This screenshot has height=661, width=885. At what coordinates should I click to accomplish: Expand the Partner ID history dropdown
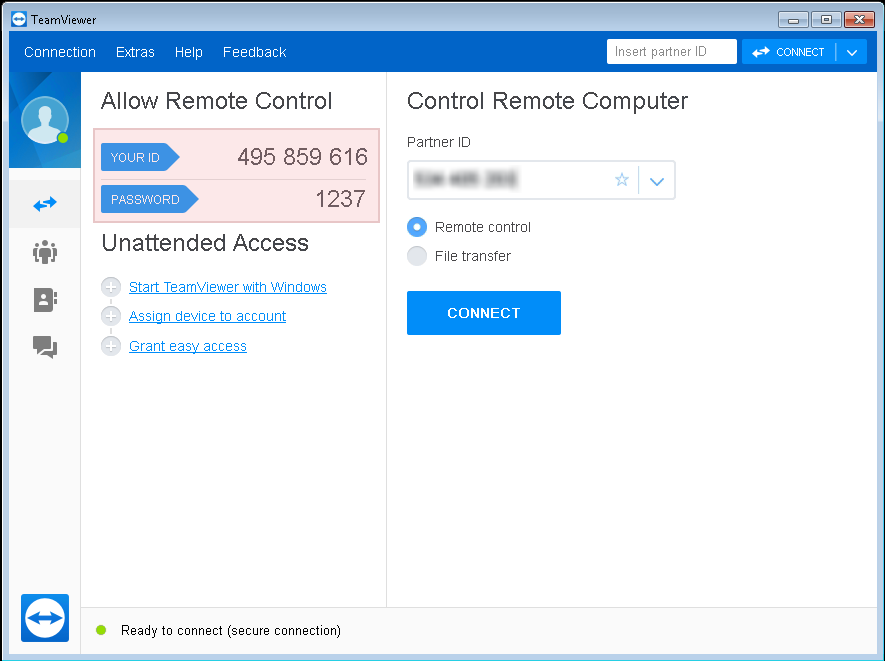click(656, 181)
